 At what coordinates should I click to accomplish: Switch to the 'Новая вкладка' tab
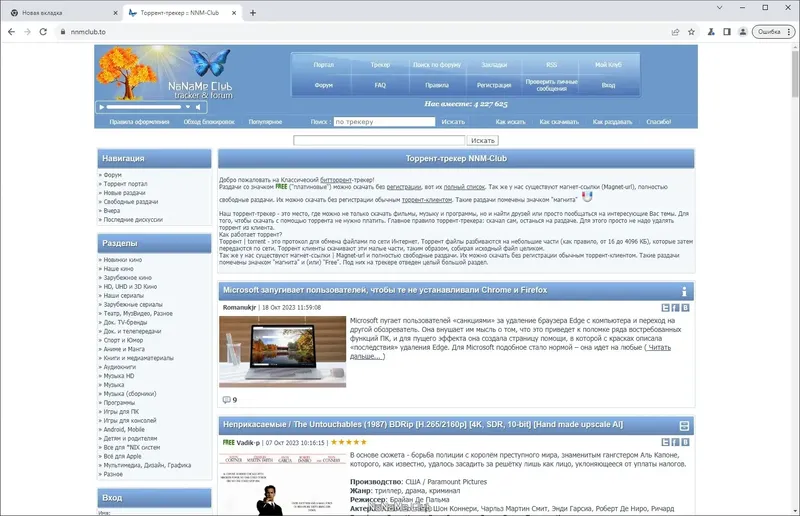pyautogui.click(x=61, y=13)
